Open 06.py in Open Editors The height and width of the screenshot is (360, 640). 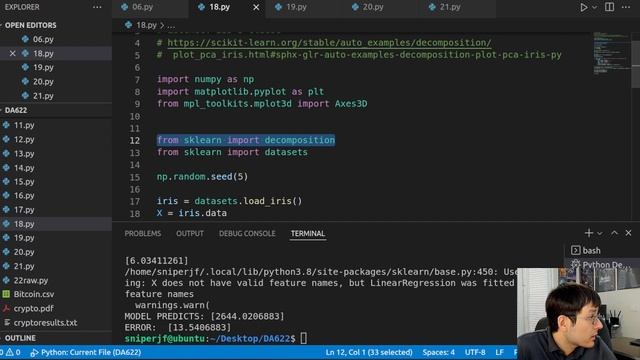[43, 39]
